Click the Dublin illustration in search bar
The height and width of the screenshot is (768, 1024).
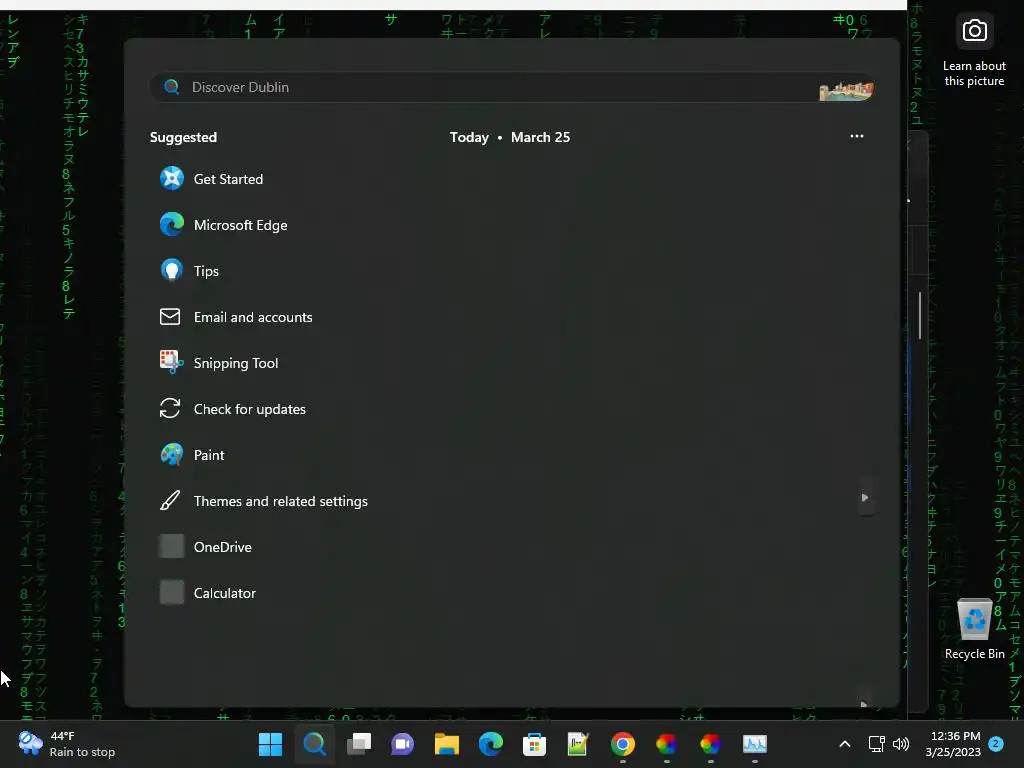(846, 90)
